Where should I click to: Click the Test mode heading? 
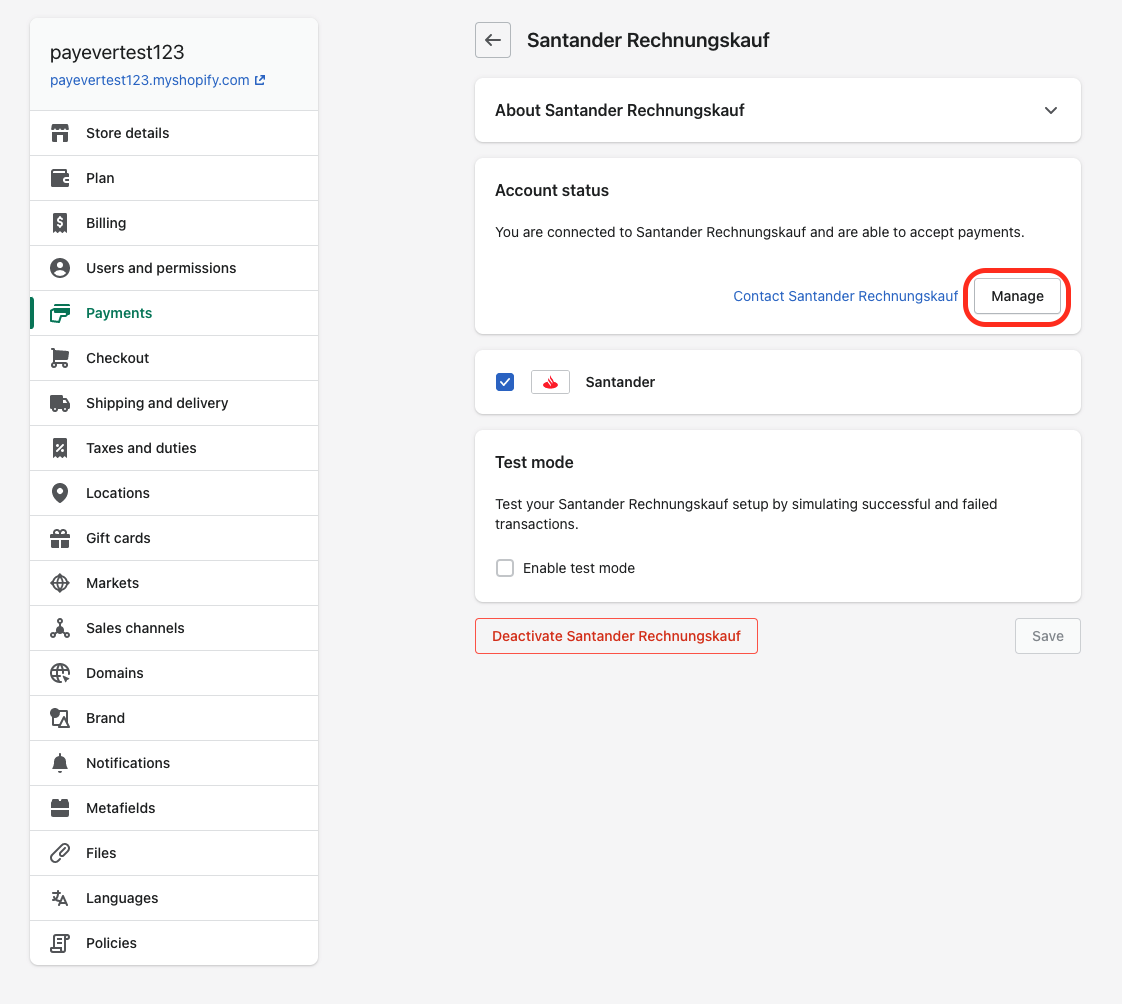(x=534, y=462)
